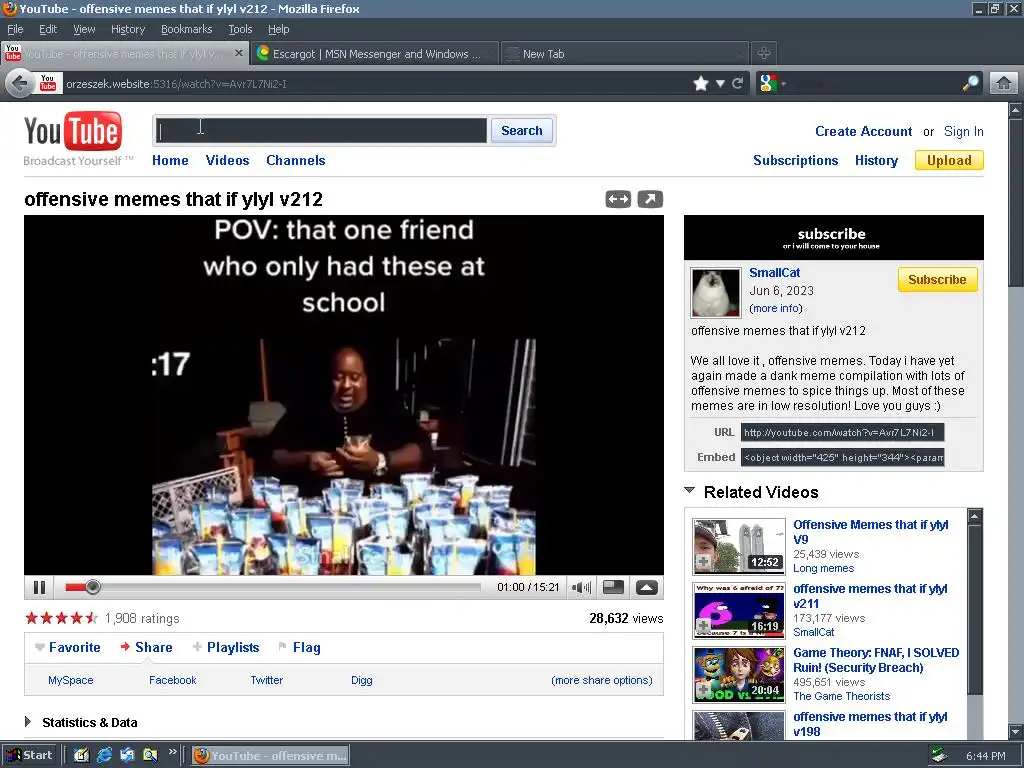Viewport: 1024px width, 768px height.
Task: Mute the video using the volume icon
Action: coord(581,587)
